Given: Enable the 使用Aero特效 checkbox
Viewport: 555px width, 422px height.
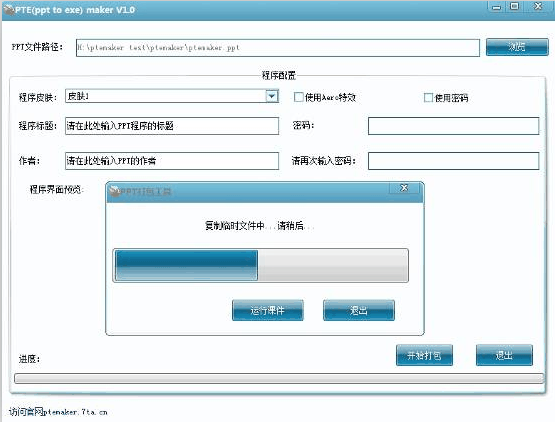Looking at the screenshot, I should click(298, 97).
